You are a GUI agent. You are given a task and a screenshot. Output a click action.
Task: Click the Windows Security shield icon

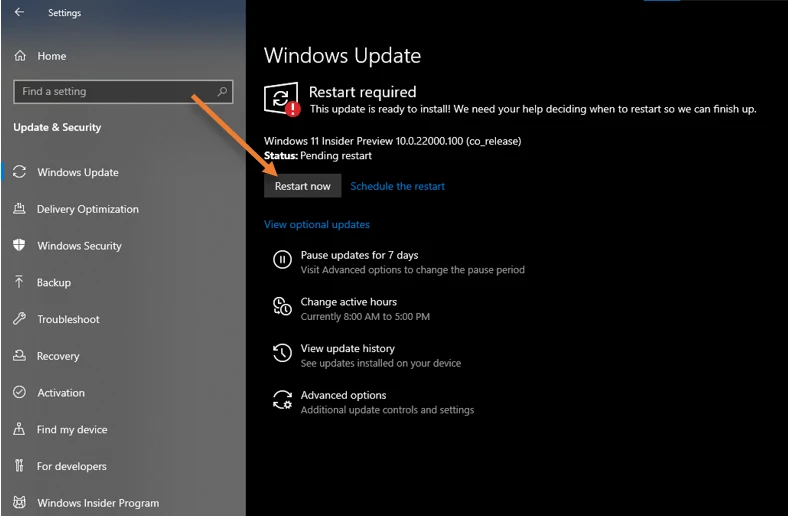19,245
